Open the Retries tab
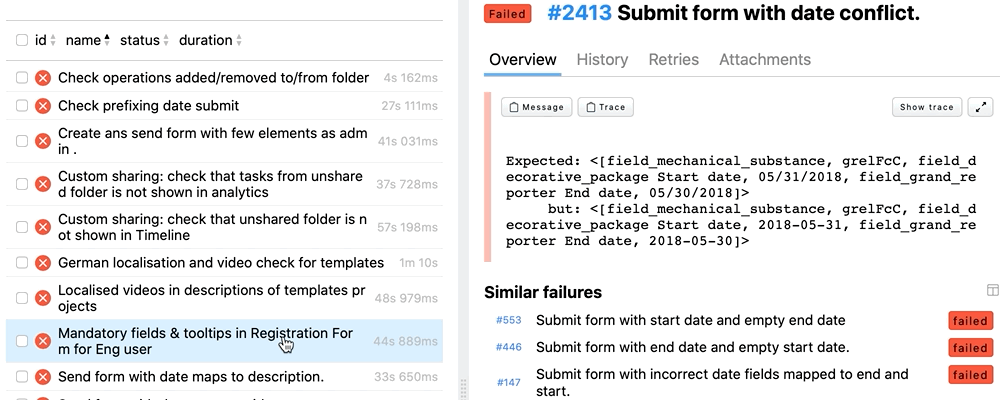The width and height of the screenshot is (1000, 400). pyautogui.click(x=674, y=60)
